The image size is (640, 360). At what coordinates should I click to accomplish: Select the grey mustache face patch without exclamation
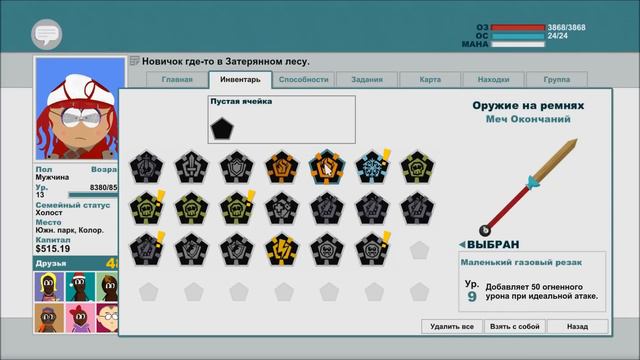(x=327, y=250)
